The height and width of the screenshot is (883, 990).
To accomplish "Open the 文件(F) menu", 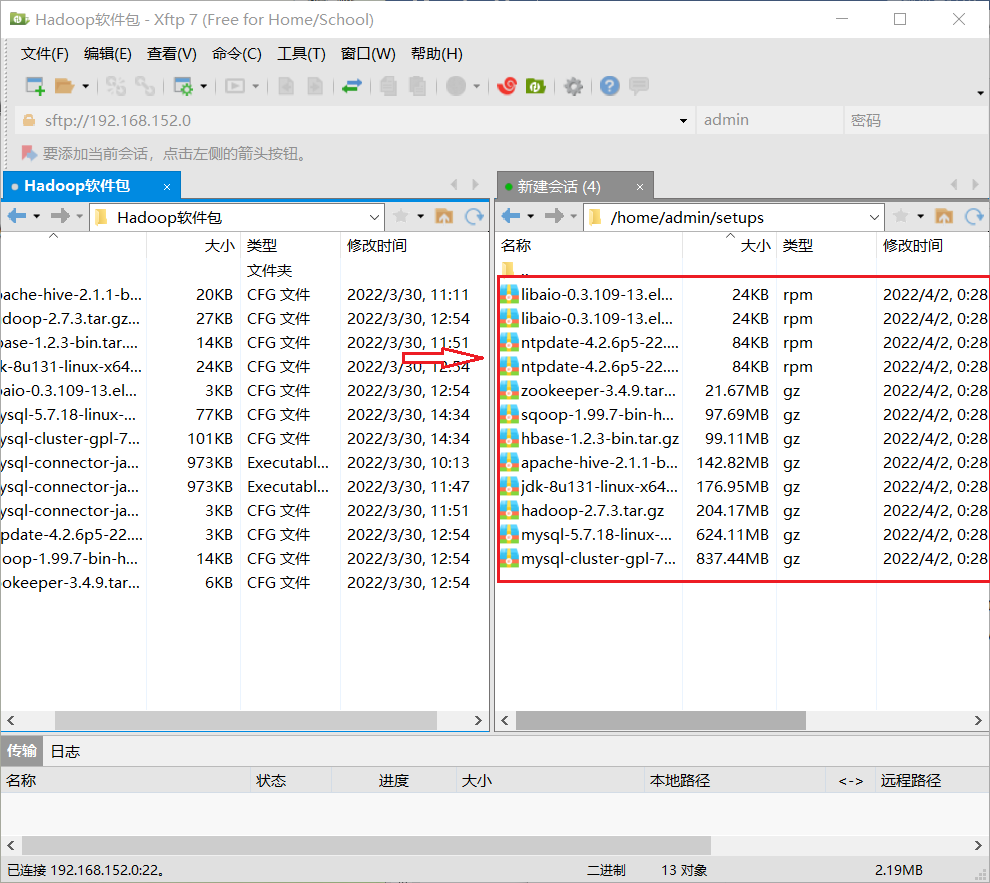I will coord(44,54).
